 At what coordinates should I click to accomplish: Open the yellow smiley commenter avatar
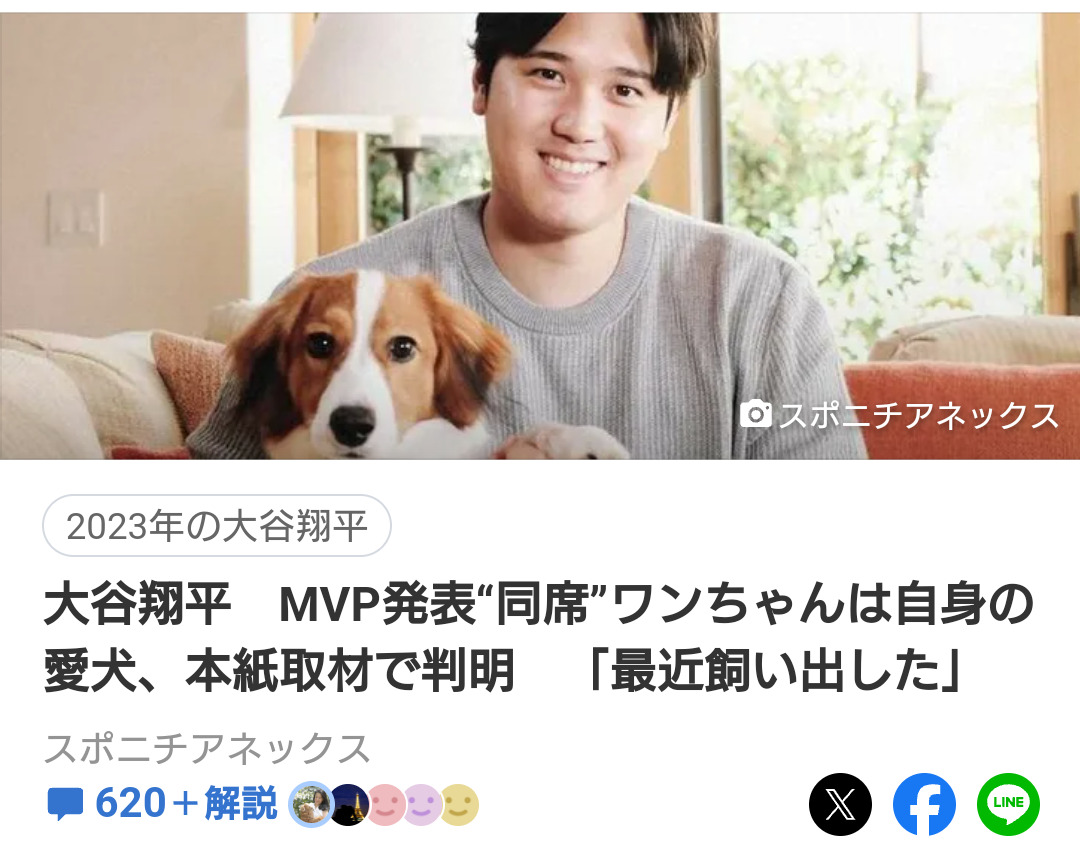pyautogui.click(x=459, y=804)
